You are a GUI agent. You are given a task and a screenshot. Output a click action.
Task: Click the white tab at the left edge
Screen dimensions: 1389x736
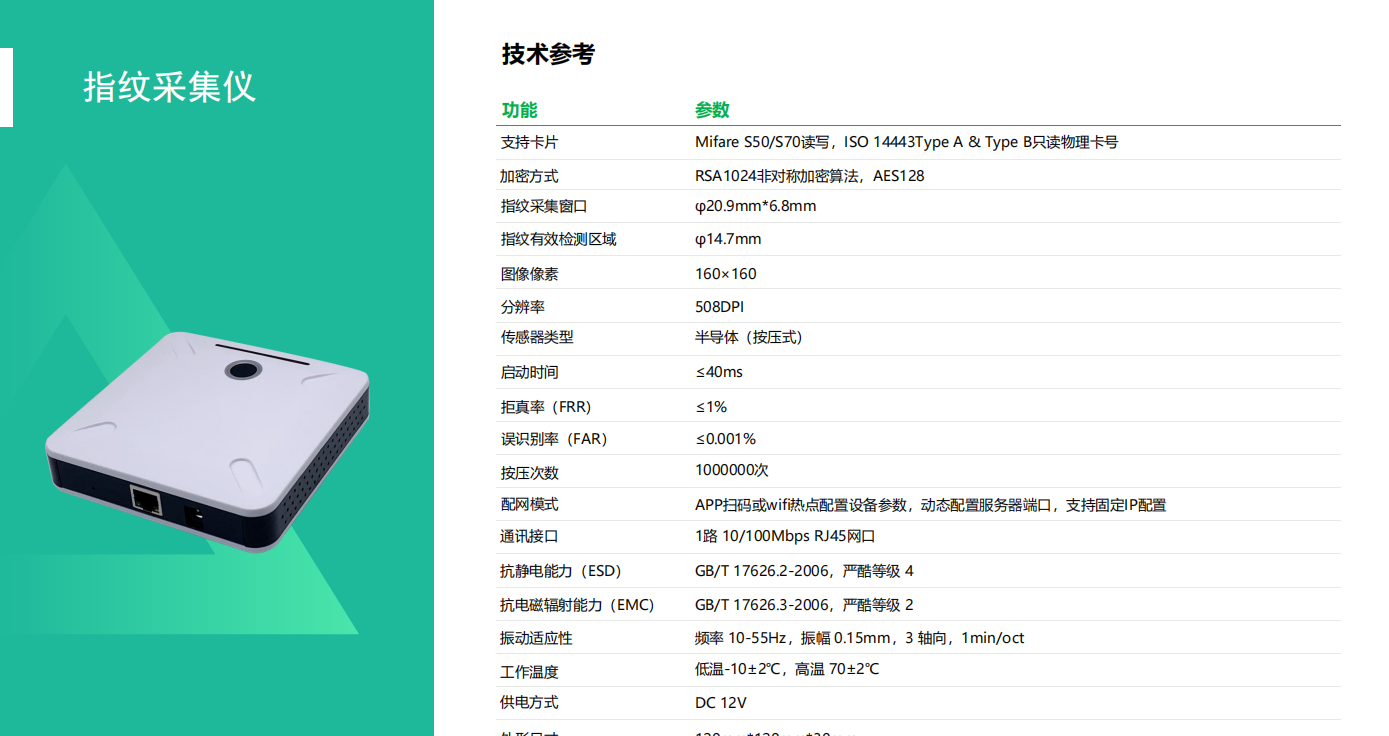6,87
